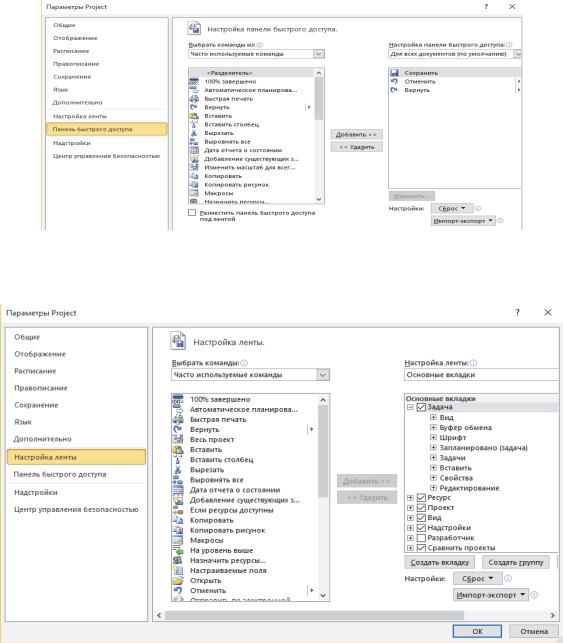
Task: Uncheck the Задача tab checkbox
Action: (421, 407)
